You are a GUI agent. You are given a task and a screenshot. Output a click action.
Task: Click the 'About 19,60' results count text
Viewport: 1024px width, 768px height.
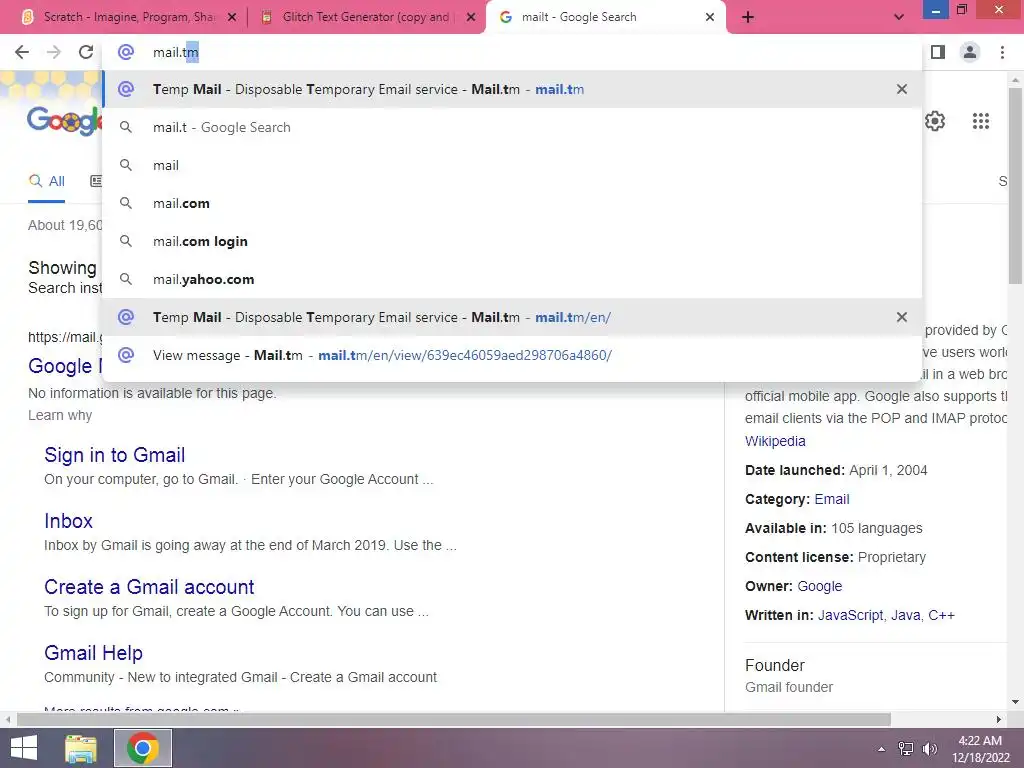tap(65, 225)
